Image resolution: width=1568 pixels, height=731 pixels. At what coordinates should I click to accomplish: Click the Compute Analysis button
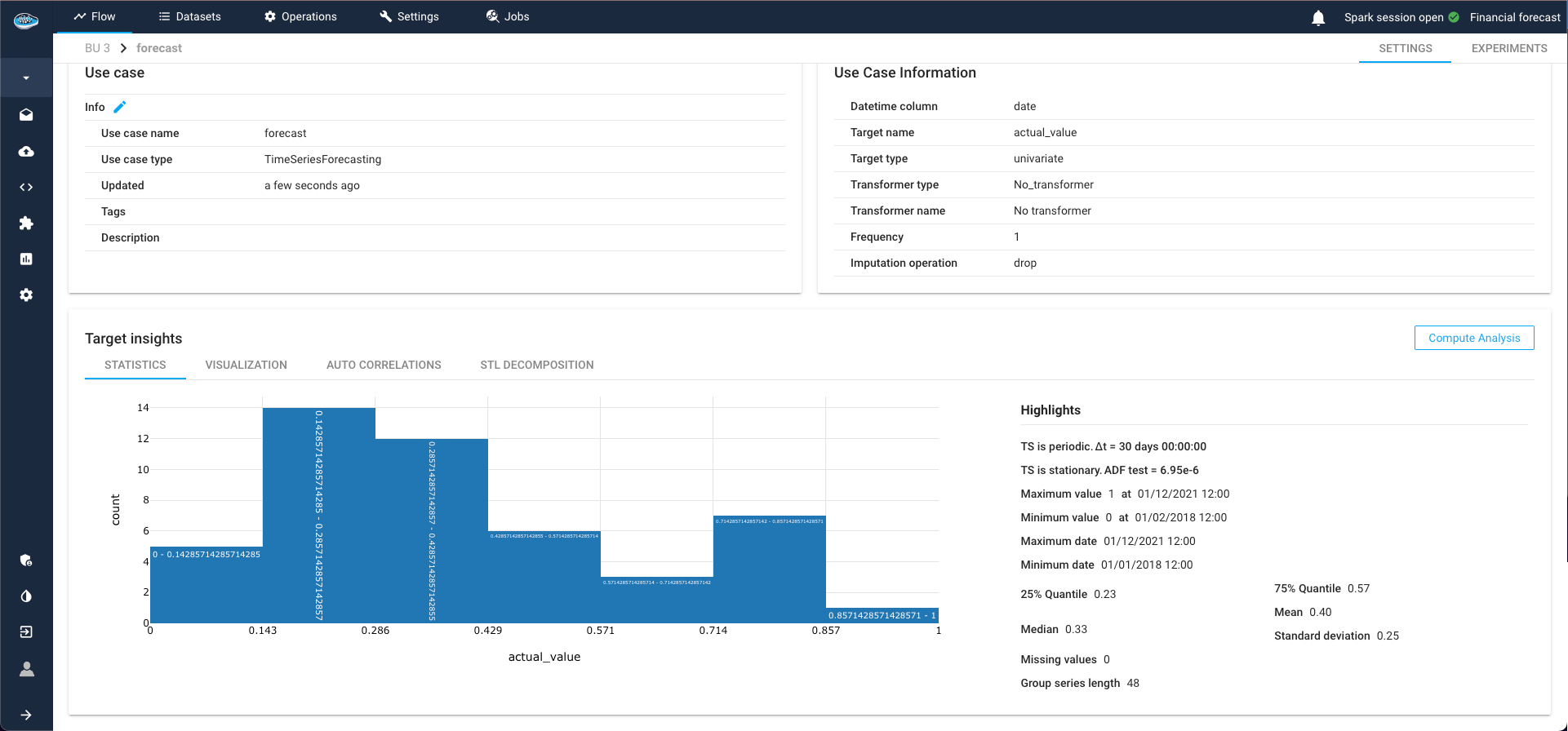tap(1473, 338)
